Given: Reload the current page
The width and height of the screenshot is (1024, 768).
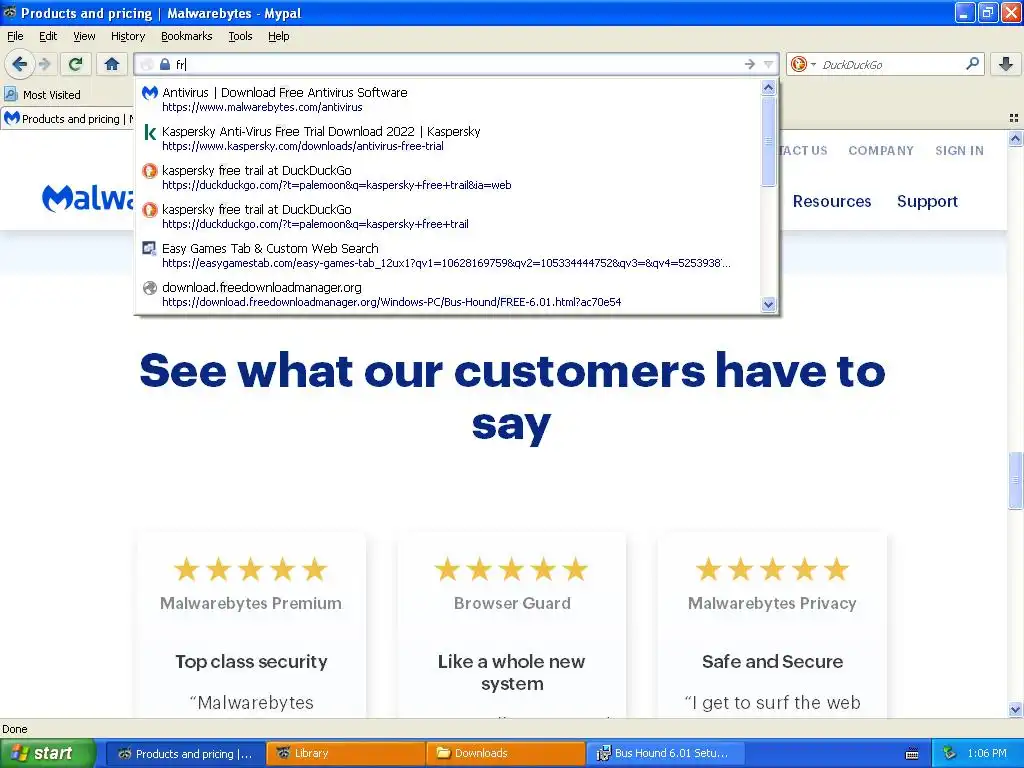Looking at the screenshot, I should point(75,64).
